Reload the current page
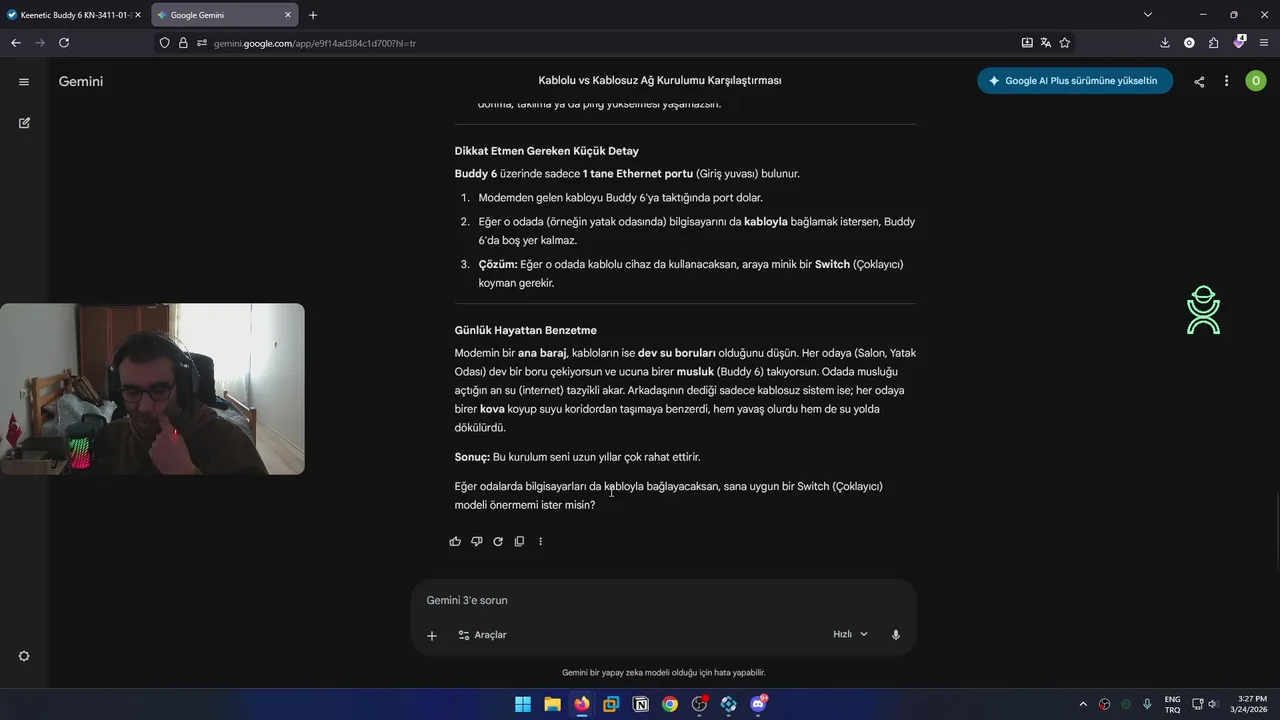1280x720 pixels. 64,43
